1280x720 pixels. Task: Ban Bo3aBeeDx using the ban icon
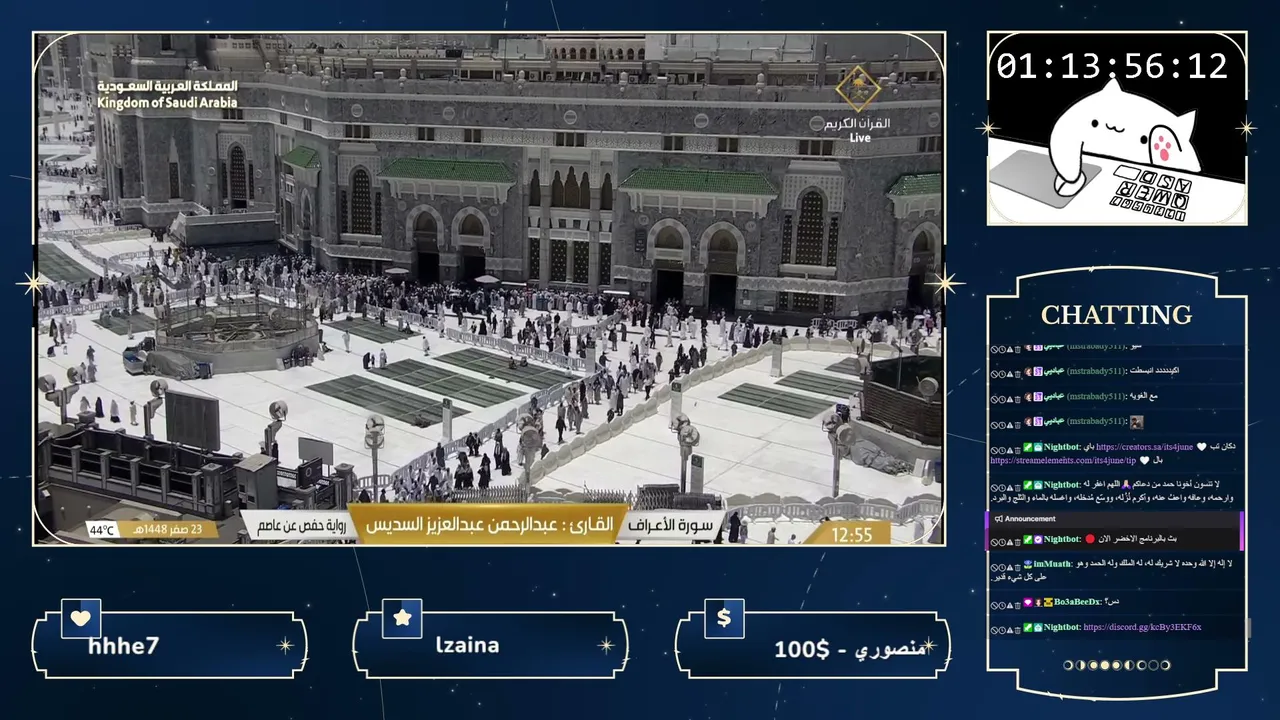[x=994, y=604]
